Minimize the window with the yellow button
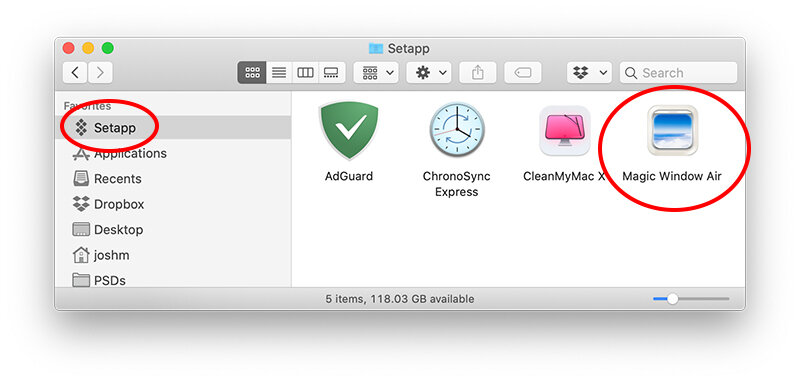Image resolution: width=800 pixels, height=383 pixels. point(88,48)
